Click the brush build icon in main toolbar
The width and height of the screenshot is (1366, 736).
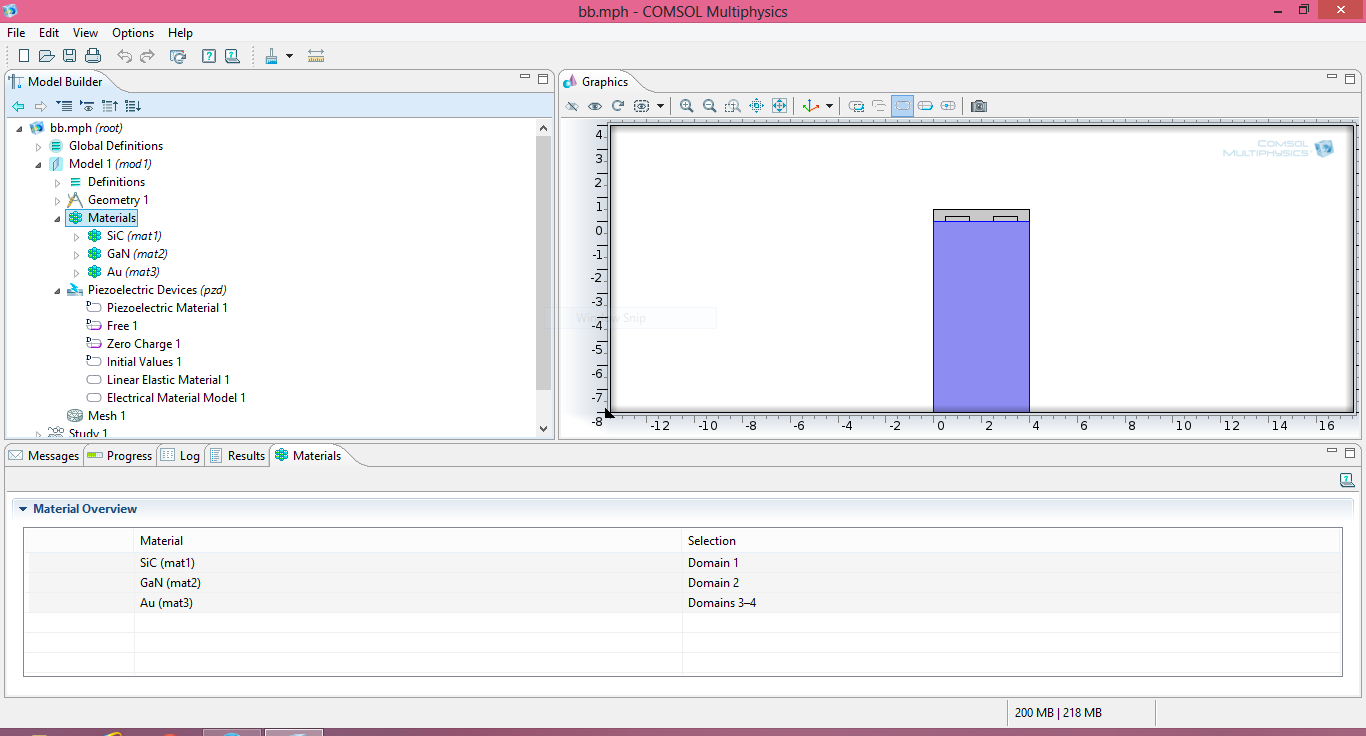click(x=271, y=56)
